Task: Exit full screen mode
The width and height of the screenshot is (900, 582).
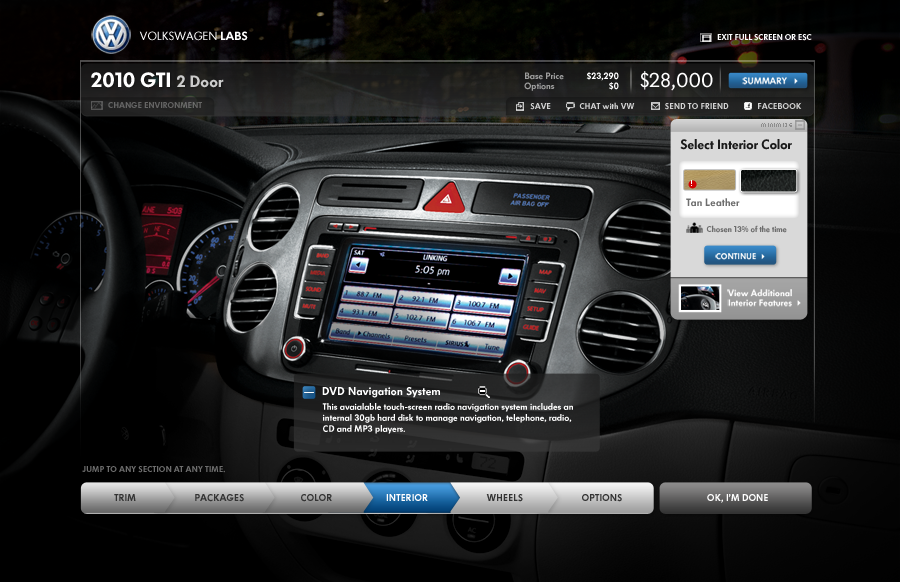Action: (756, 37)
